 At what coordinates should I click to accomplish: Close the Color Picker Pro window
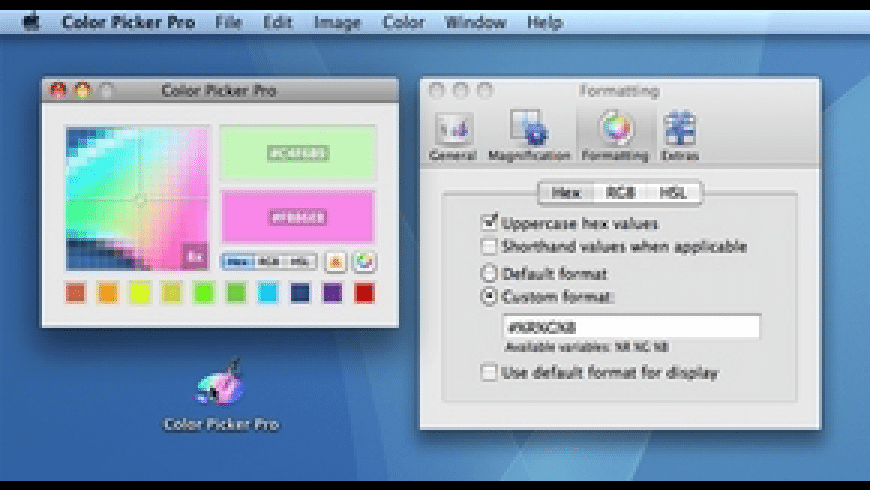pos(58,90)
